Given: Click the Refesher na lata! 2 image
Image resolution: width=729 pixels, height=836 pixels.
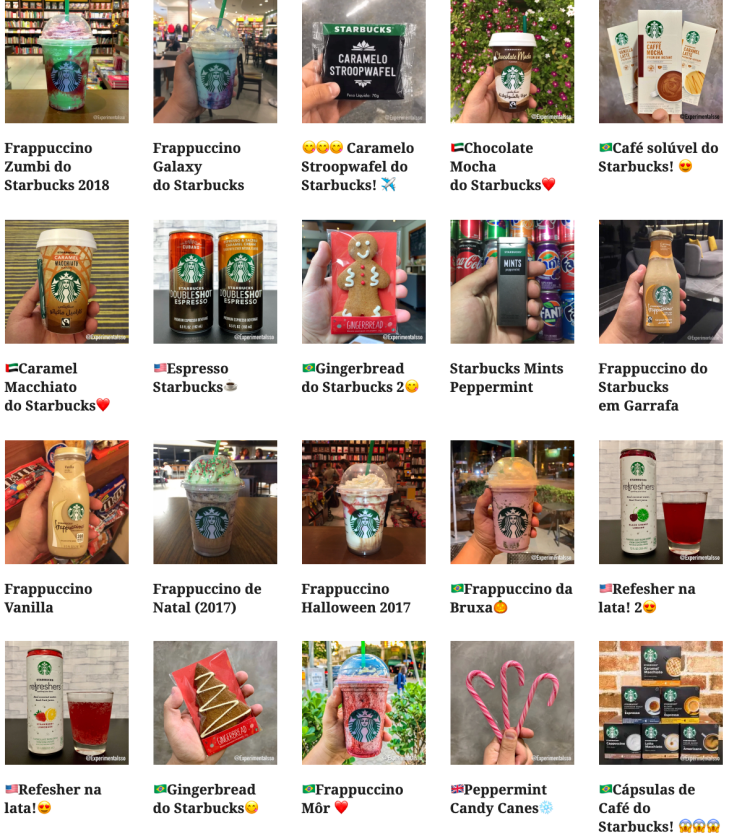Looking at the screenshot, I should tap(661, 502).
